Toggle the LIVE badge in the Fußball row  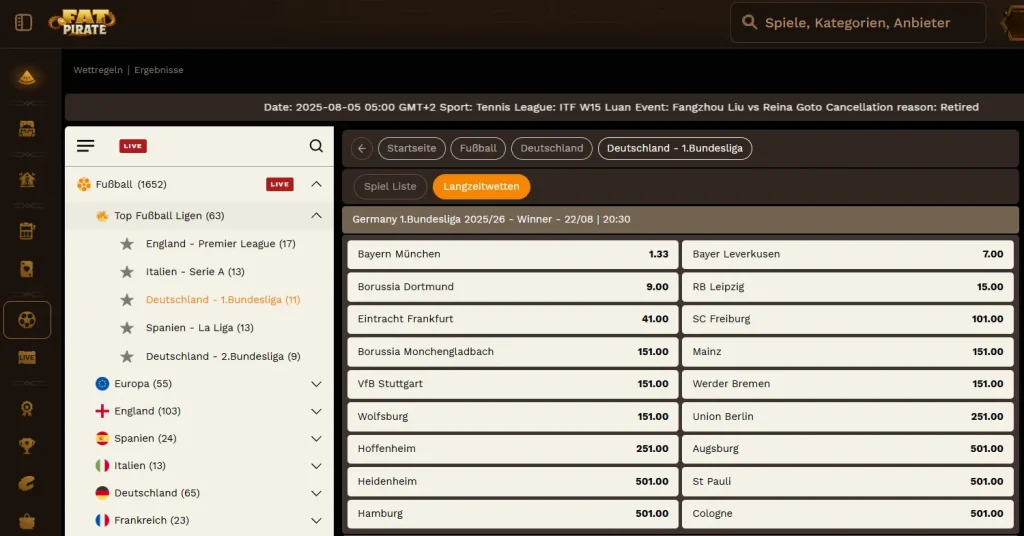coord(280,184)
